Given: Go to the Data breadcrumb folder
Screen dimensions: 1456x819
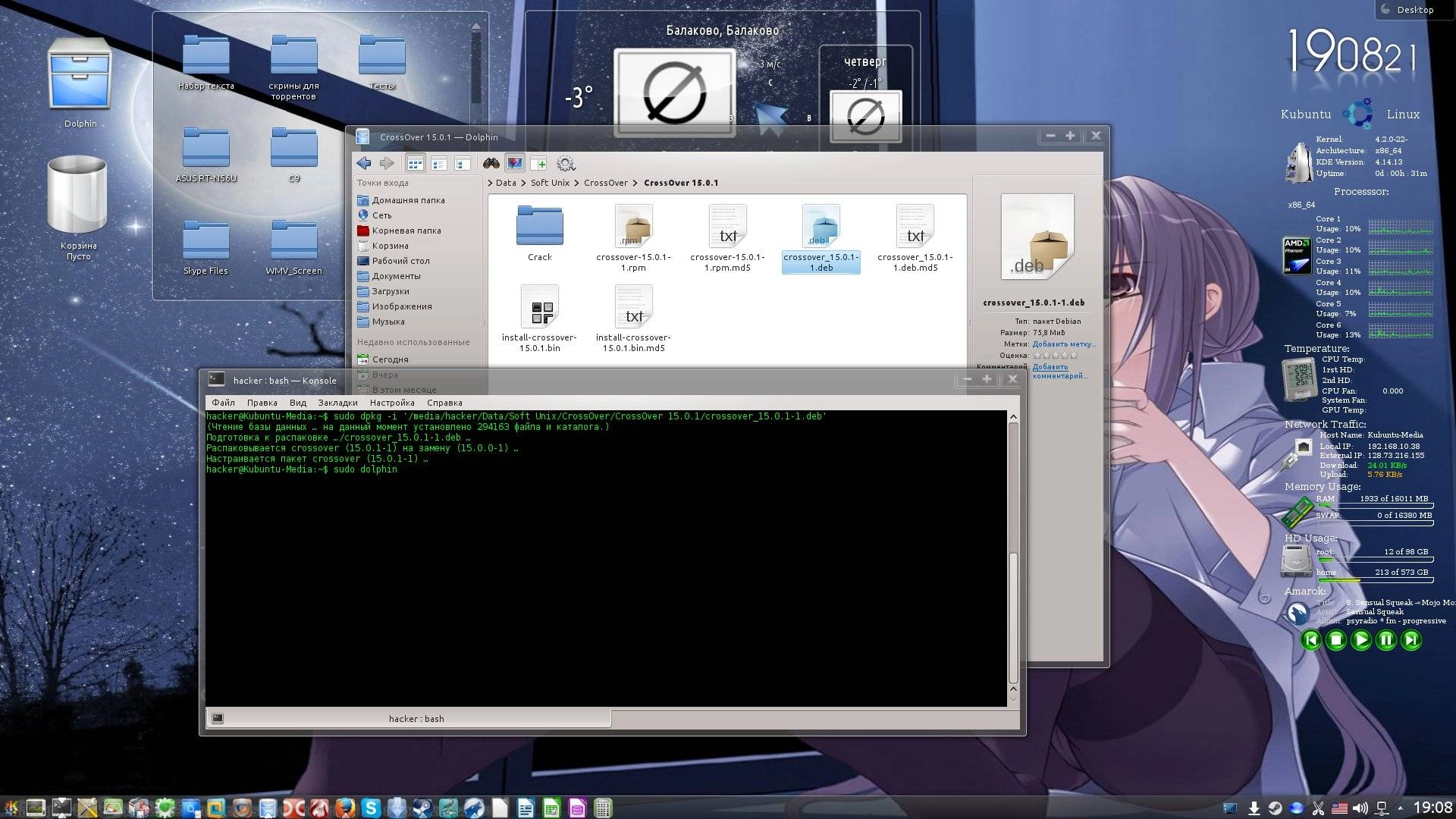Looking at the screenshot, I should click(506, 183).
